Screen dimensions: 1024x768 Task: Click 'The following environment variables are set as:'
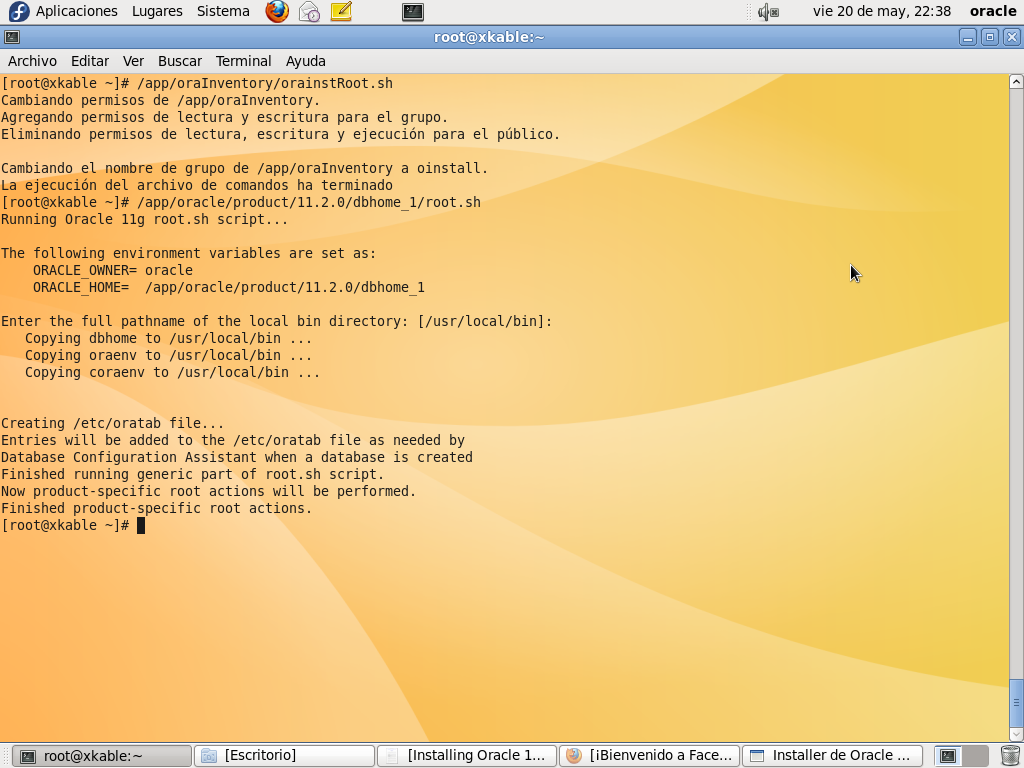pos(189,253)
